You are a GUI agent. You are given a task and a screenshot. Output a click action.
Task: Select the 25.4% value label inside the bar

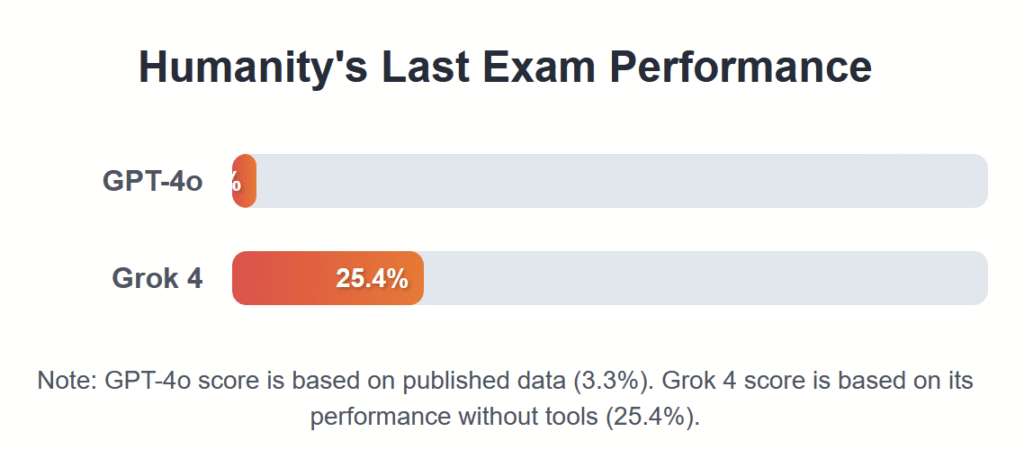coord(372,279)
